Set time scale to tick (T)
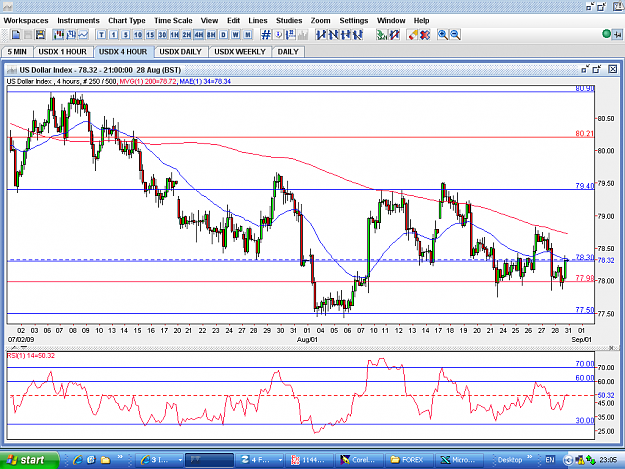Image resolution: width=625 pixels, height=469 pixels. tap(101, 35)
